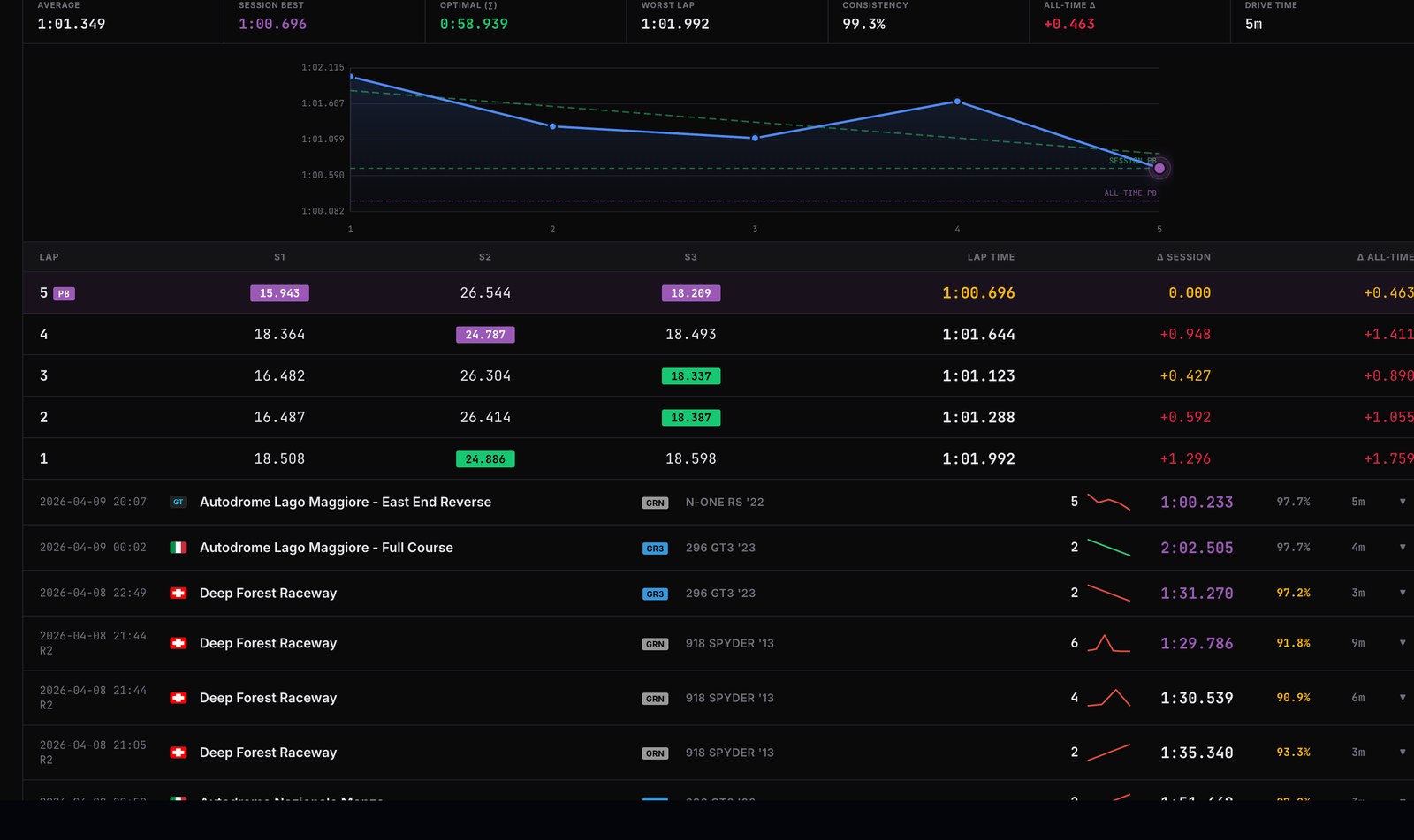Click the Optimal 0:58.939 stat card

(526, 19)
